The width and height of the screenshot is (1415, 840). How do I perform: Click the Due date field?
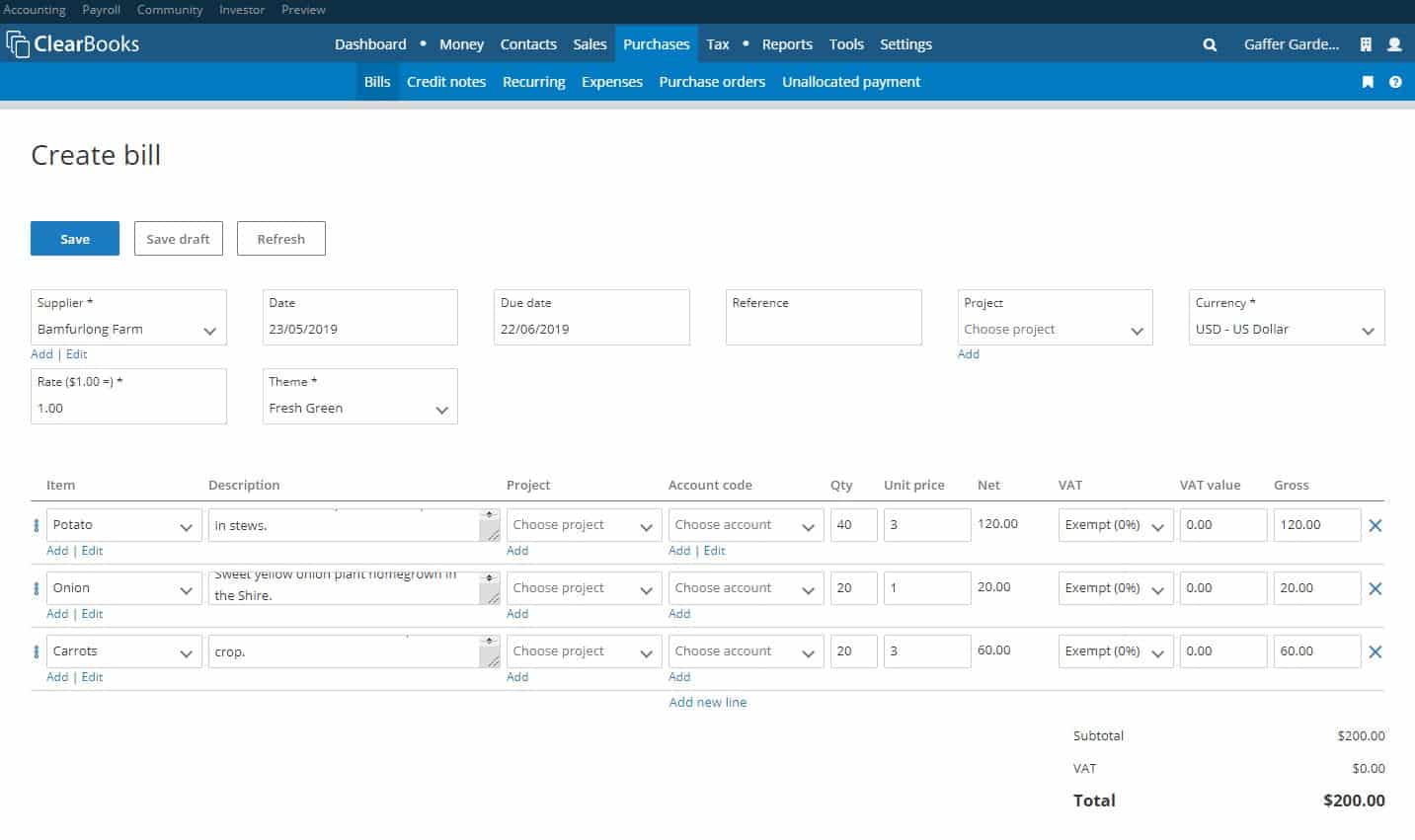[x=591, y=317]
